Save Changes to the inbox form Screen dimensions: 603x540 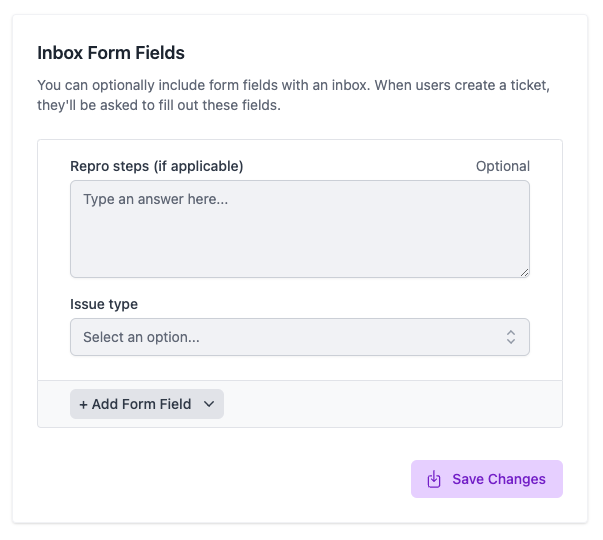[487, 479]
